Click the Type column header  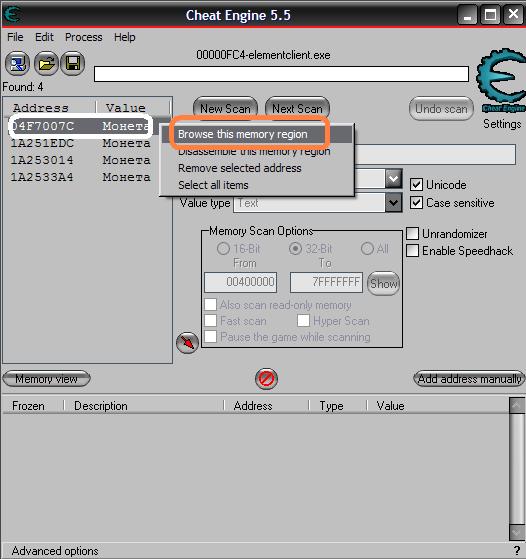[337, 406]
